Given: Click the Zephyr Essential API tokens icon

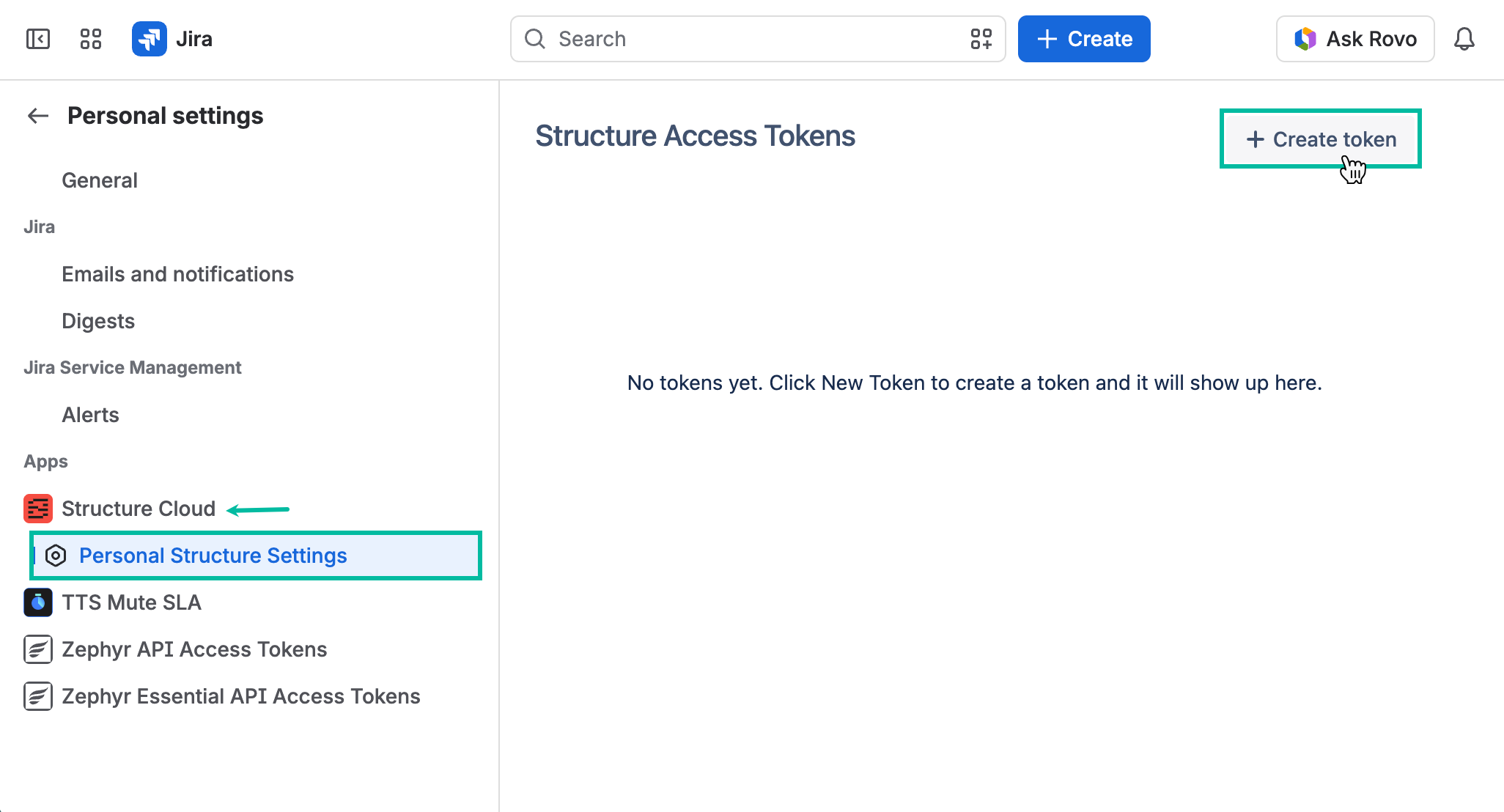Looking at the screenshot, I should pos(38,696).
